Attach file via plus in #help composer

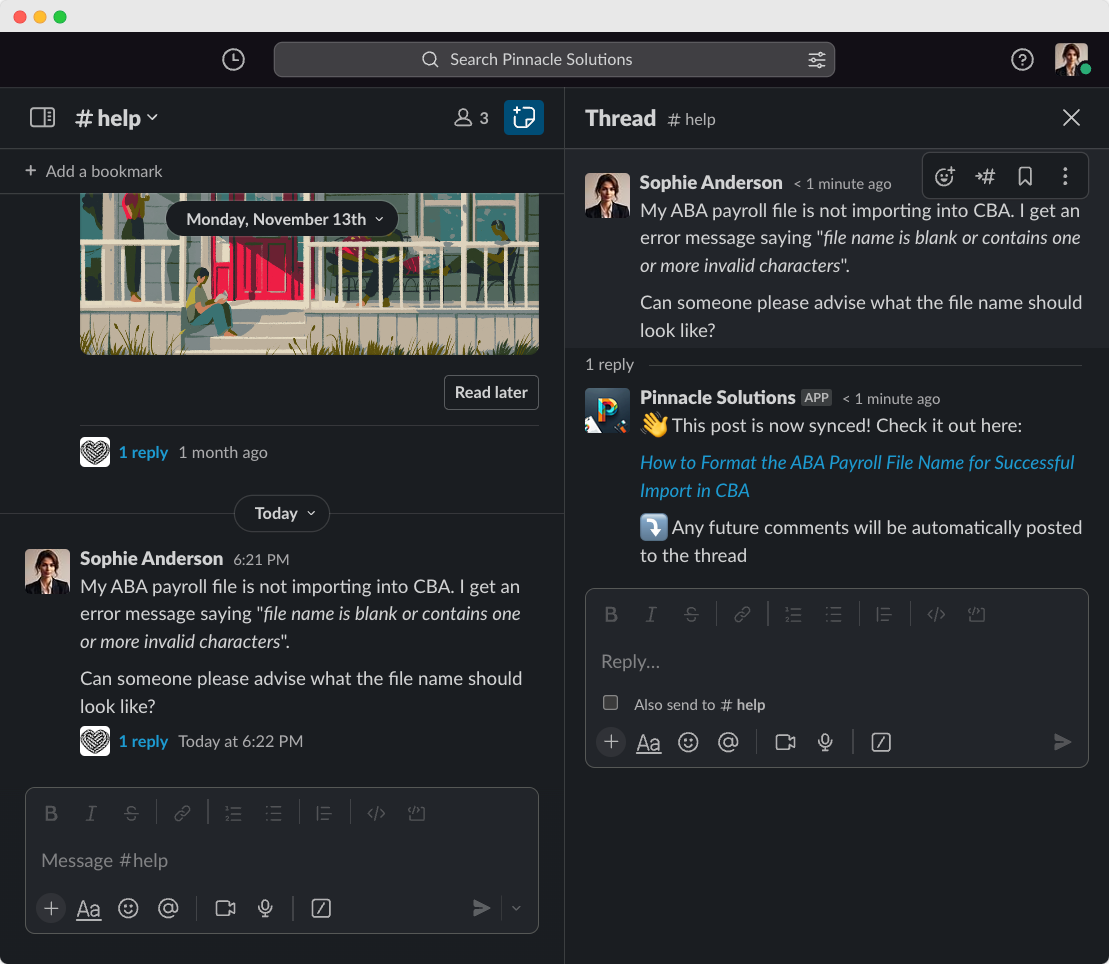click(51, 908)
